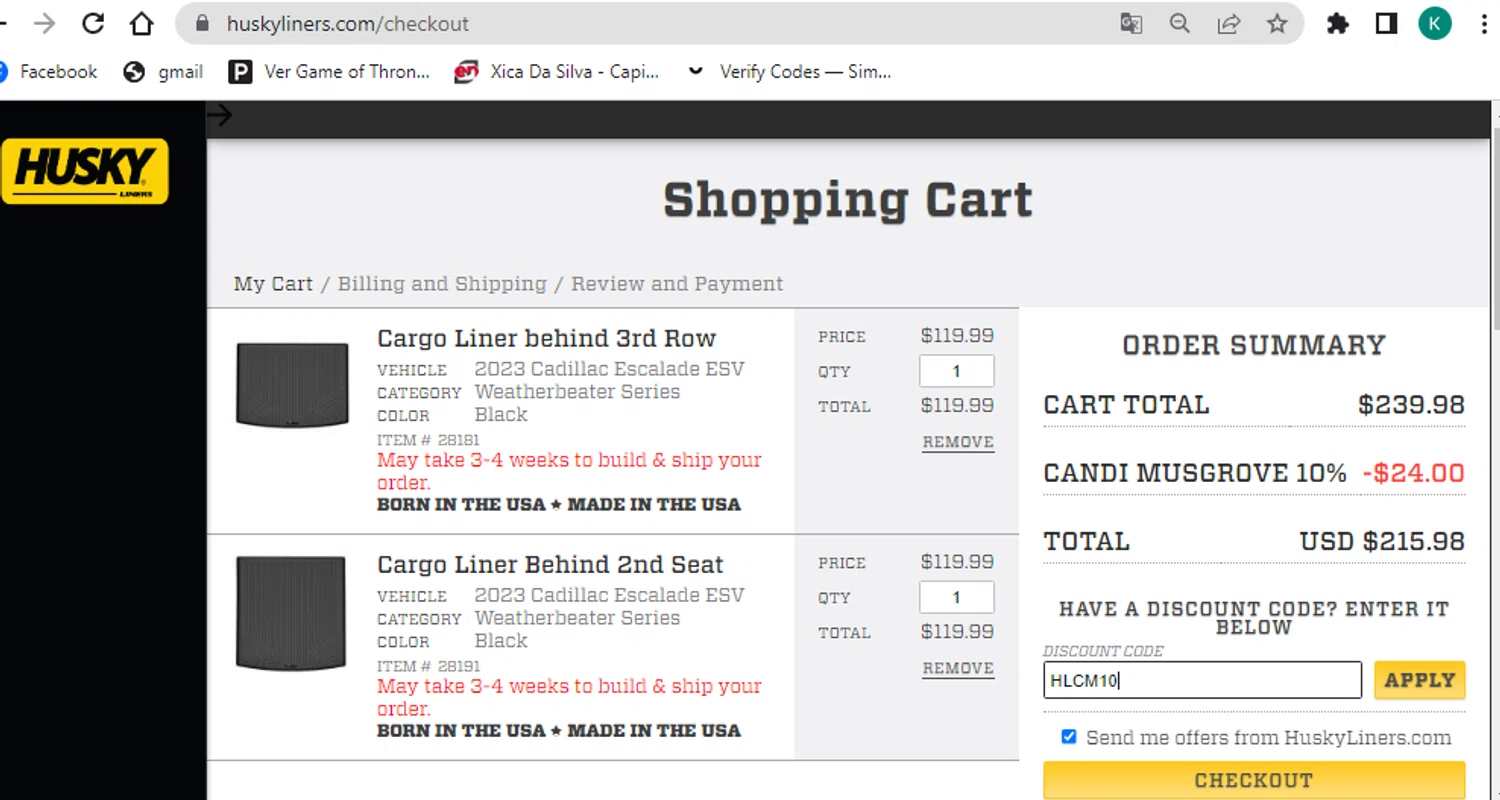Uncheck Send me offers from HuskyLiners.com
The width and height of the screenshot is (1500, 800).
pyautogui.click(x=1069, y=737)
